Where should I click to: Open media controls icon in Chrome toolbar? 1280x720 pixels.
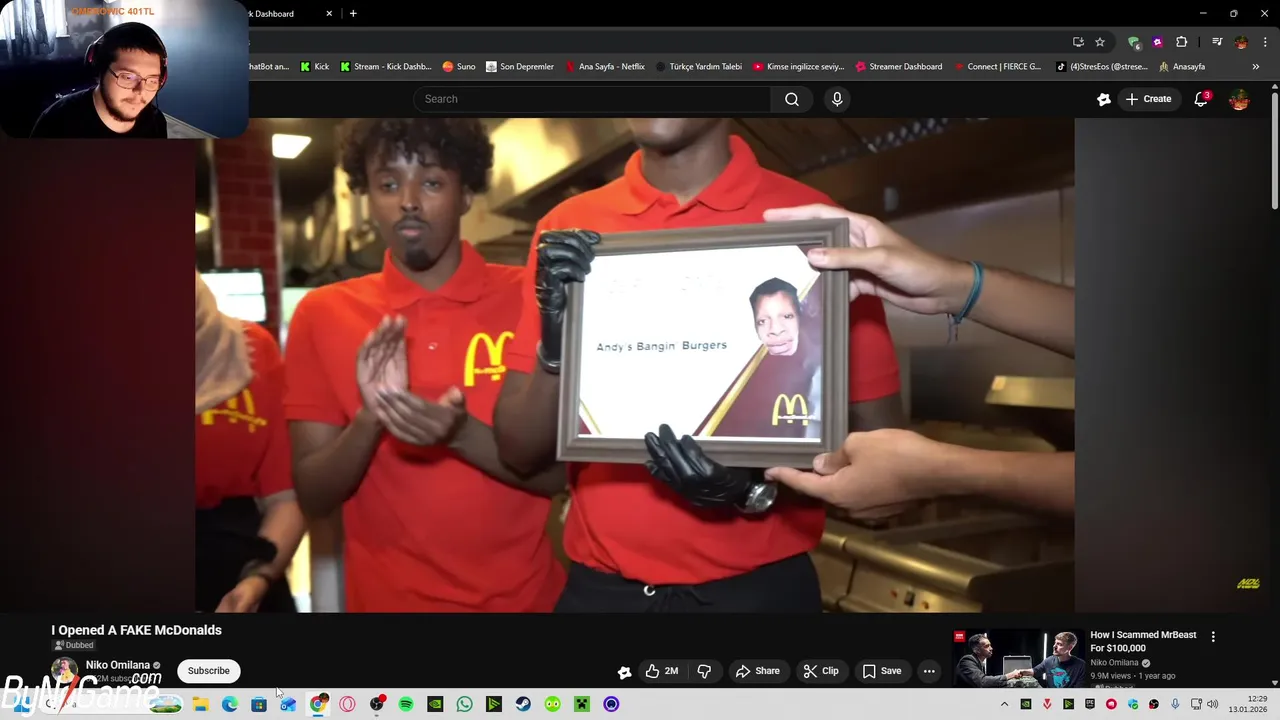(x=1217, y=42)
